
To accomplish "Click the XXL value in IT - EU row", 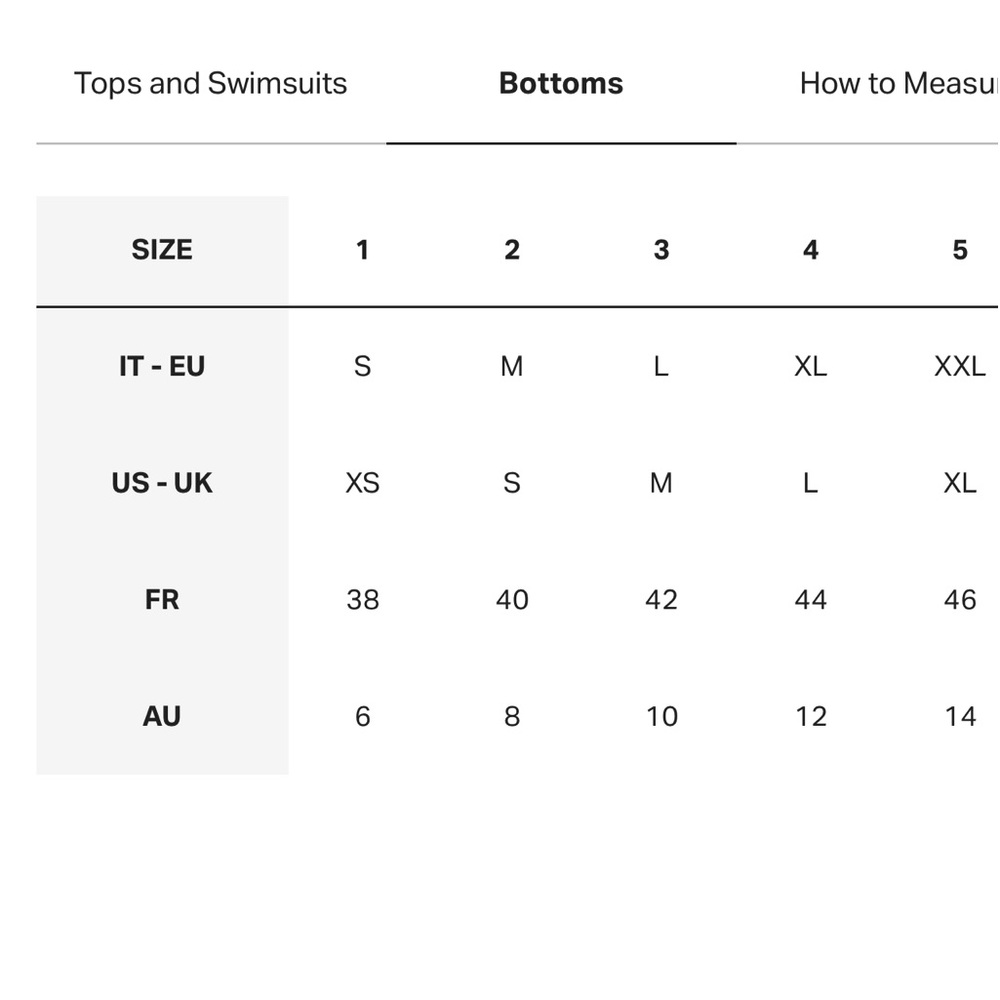I will tap(960, 367).
